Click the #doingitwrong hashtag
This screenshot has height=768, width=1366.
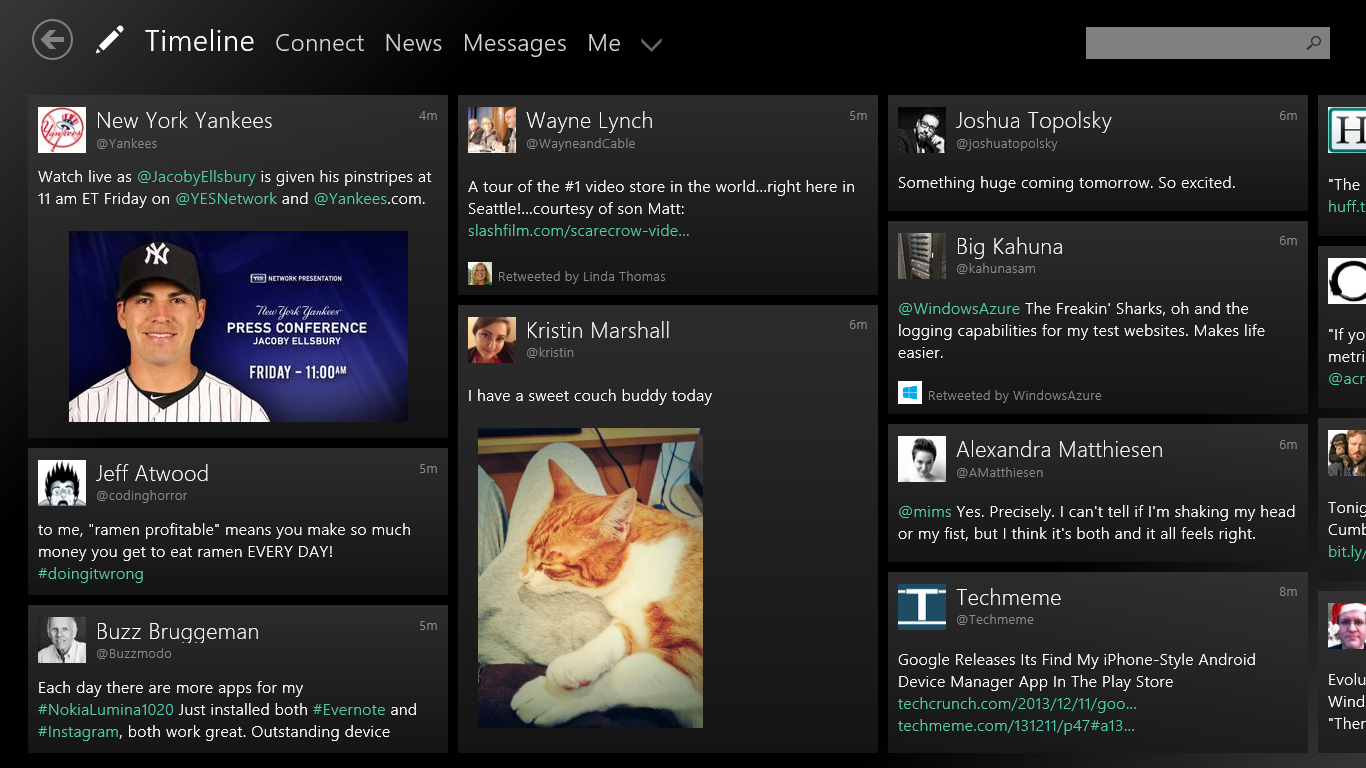point(91,574)
